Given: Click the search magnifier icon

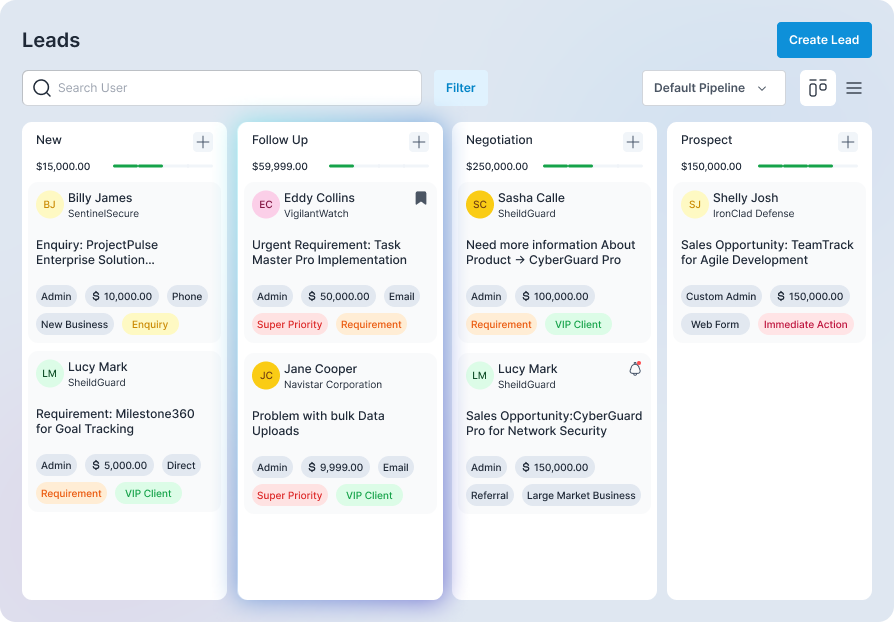Looking at the screenshot, I should tap(42, 88).
